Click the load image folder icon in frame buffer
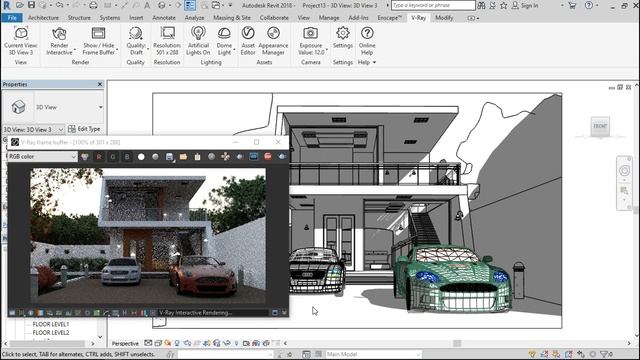Viewport: 640px width, 360px height. point(183,157)
